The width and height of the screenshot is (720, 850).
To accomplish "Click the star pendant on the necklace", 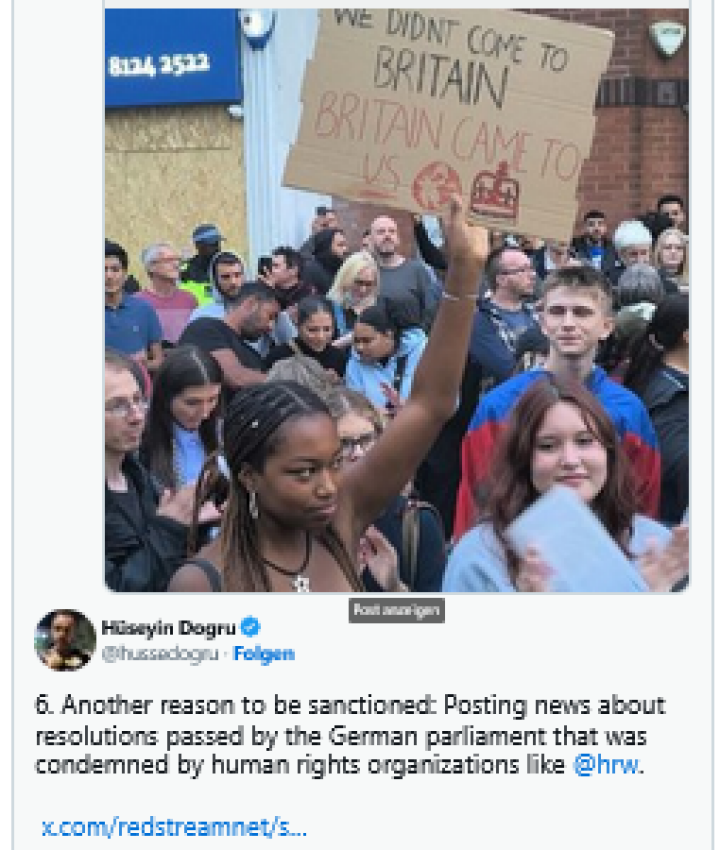I will point(301,584).
